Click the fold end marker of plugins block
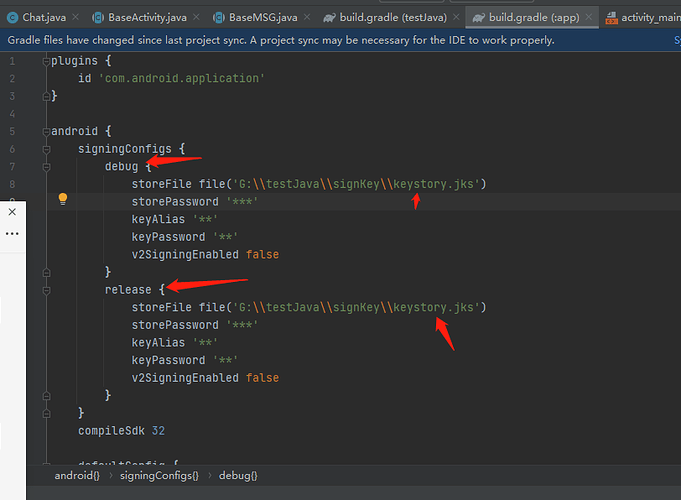The width and height of the screenshot is (681, 500). tap(46, 96)
